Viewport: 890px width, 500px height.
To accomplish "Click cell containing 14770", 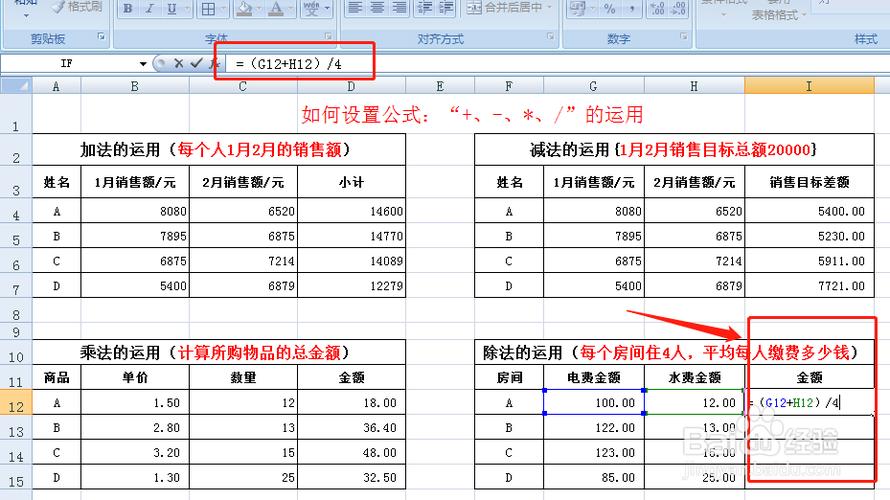I will coord(351,236).
